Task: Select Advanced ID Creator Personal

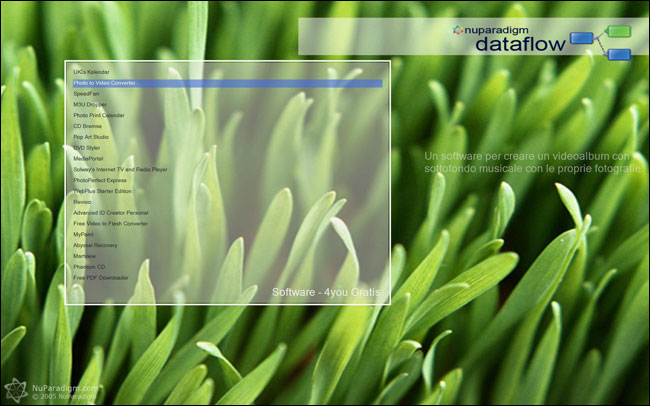Action: tap(108, 212)
